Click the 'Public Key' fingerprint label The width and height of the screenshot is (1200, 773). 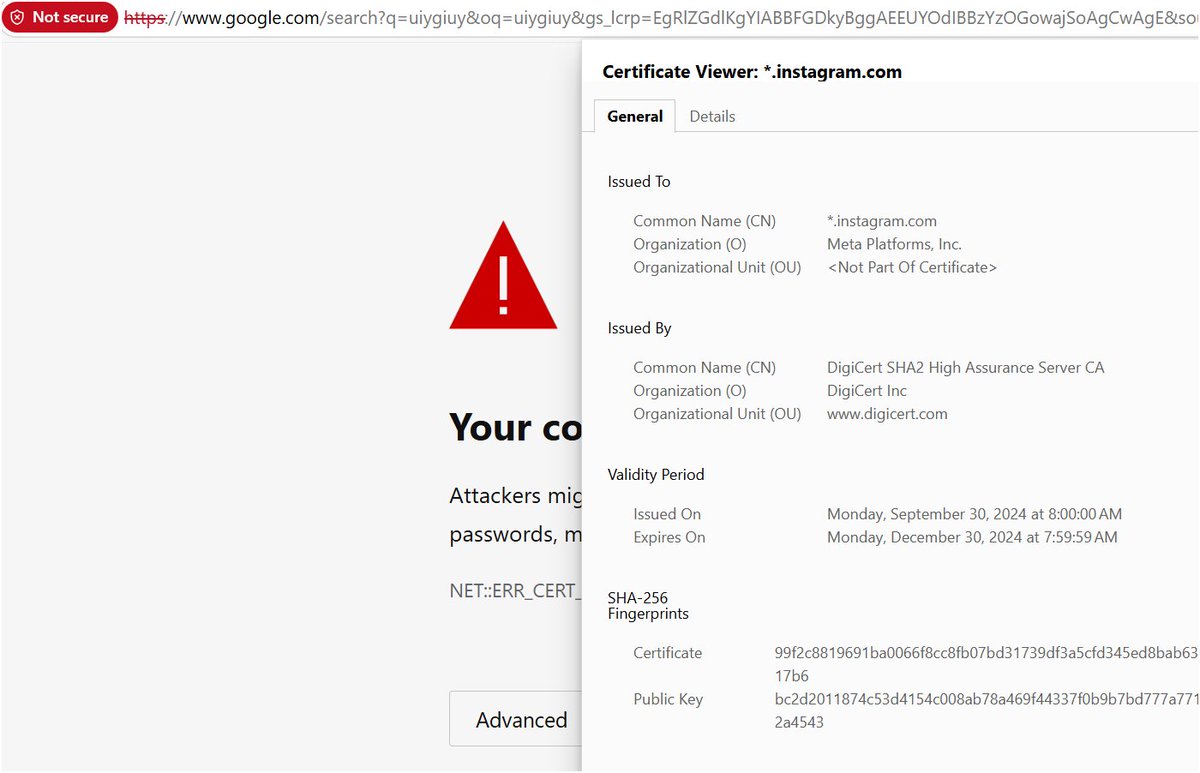(668, 699)
